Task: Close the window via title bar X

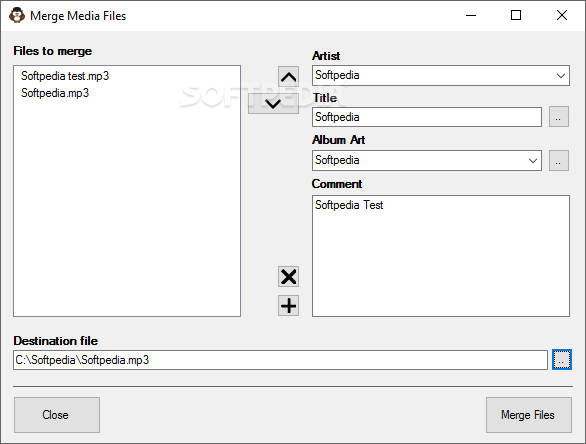Action: click(562, 15)
